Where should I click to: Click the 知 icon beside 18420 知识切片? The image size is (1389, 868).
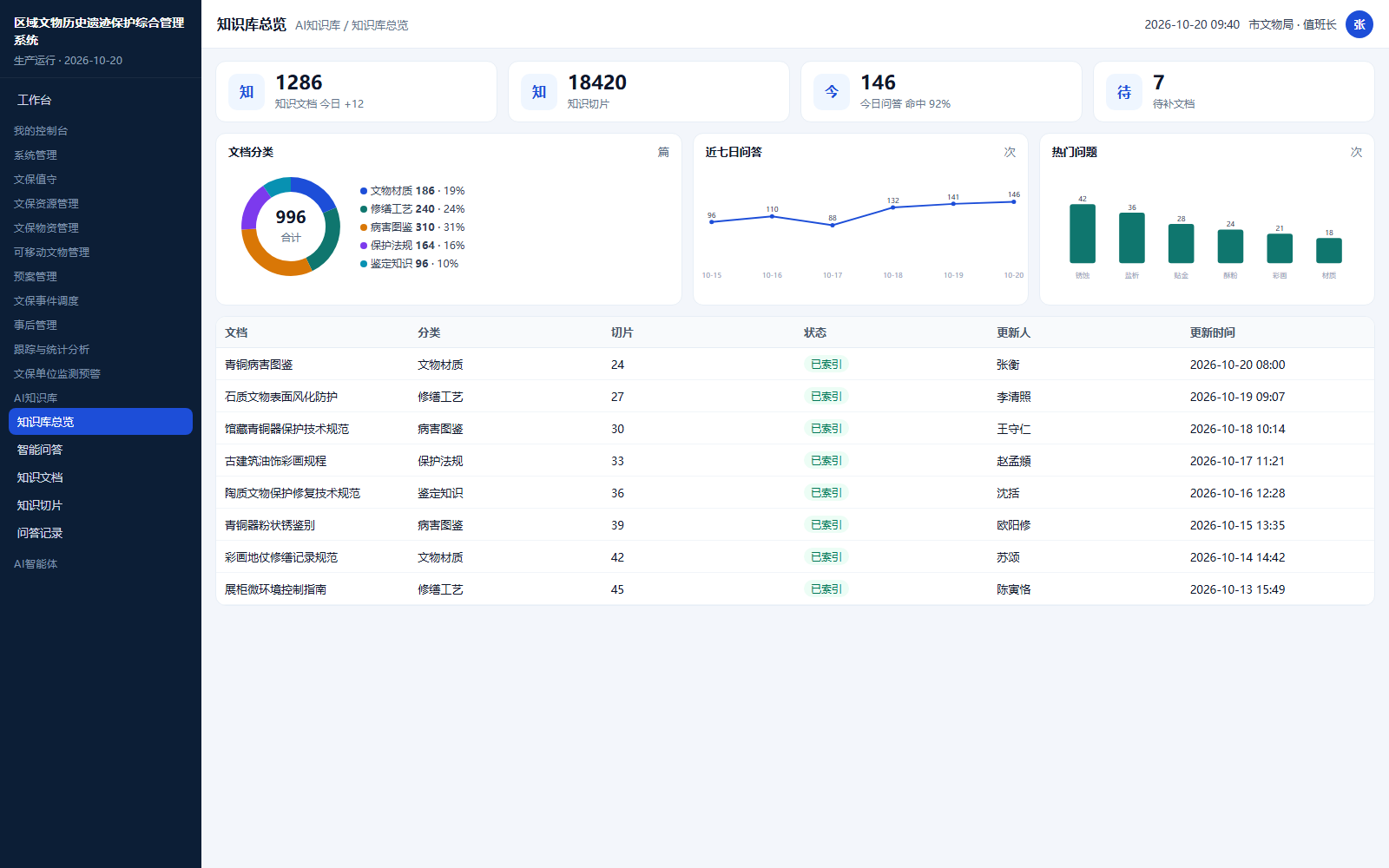539,92
